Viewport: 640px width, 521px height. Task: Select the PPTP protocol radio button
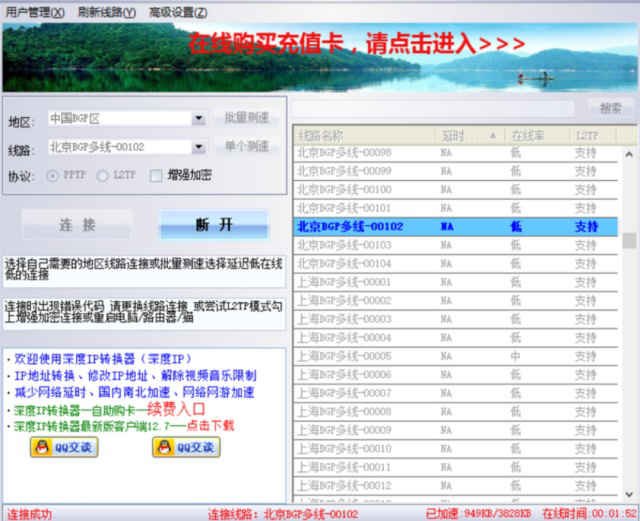(x=53, y=176)
